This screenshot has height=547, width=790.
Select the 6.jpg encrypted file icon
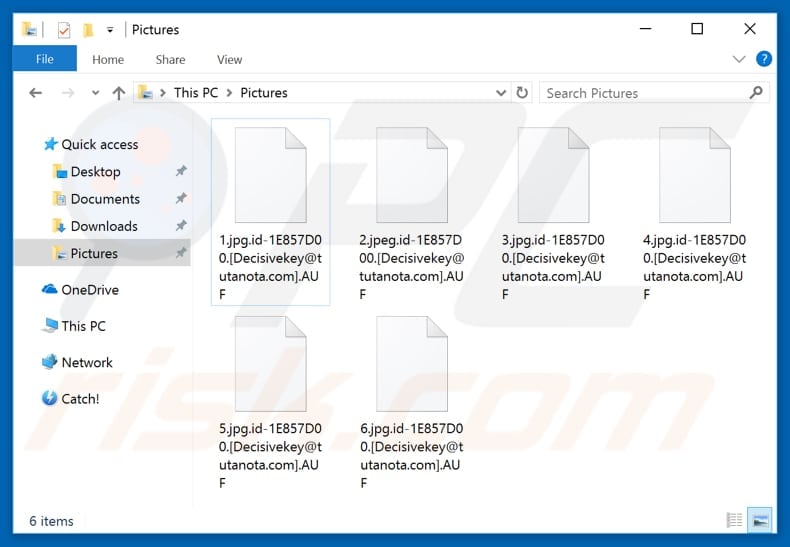(x=412, y=364)
